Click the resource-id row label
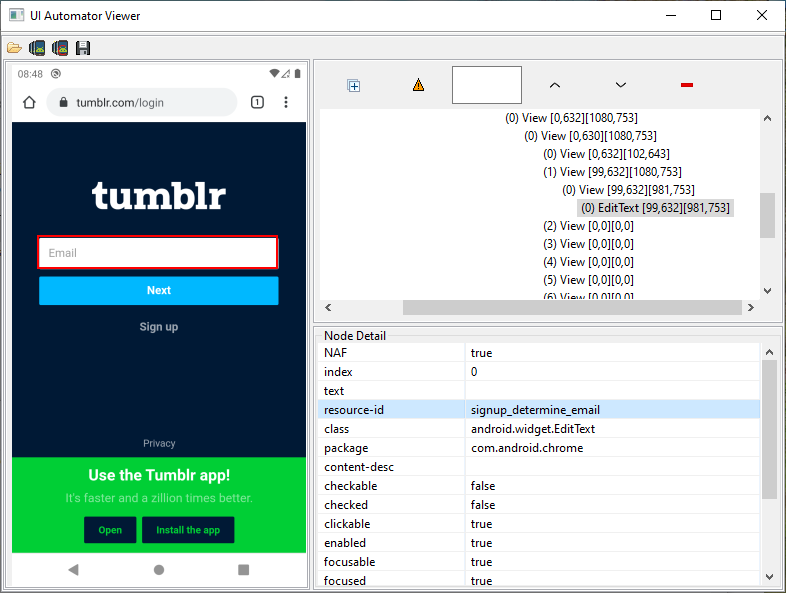This screenshot has width=786, height=593. 354,410
